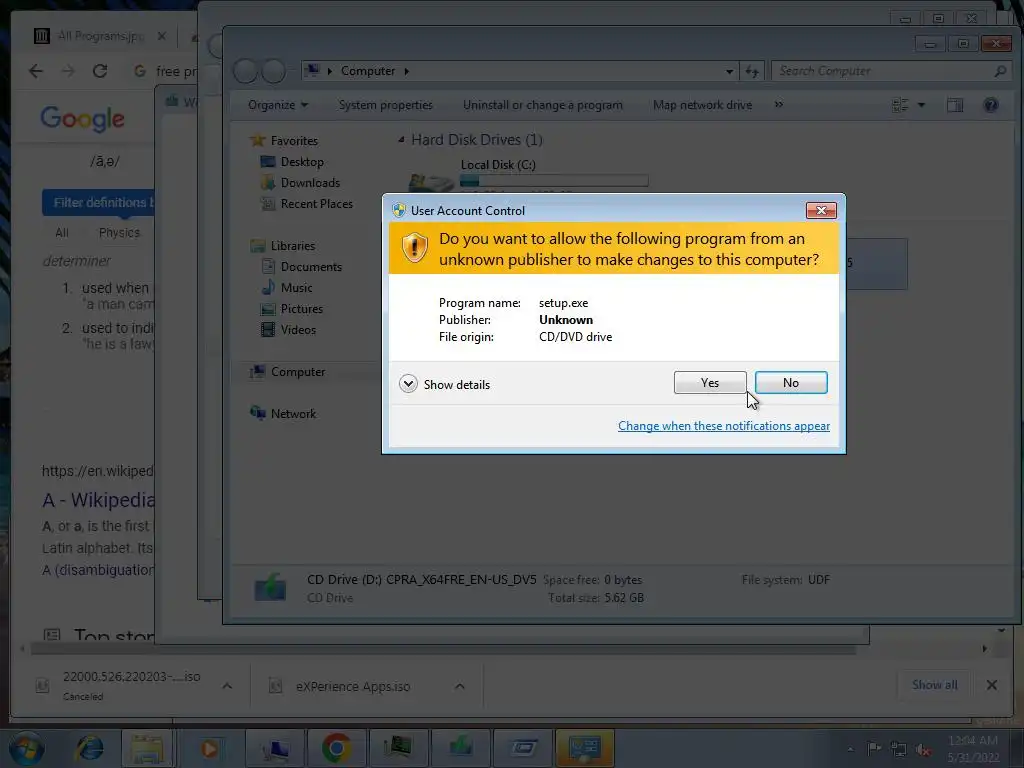This screenshot has height=768, width=1024.
Task: Switch to the All Programs.jpg Chrome tab
Action: 101,36
